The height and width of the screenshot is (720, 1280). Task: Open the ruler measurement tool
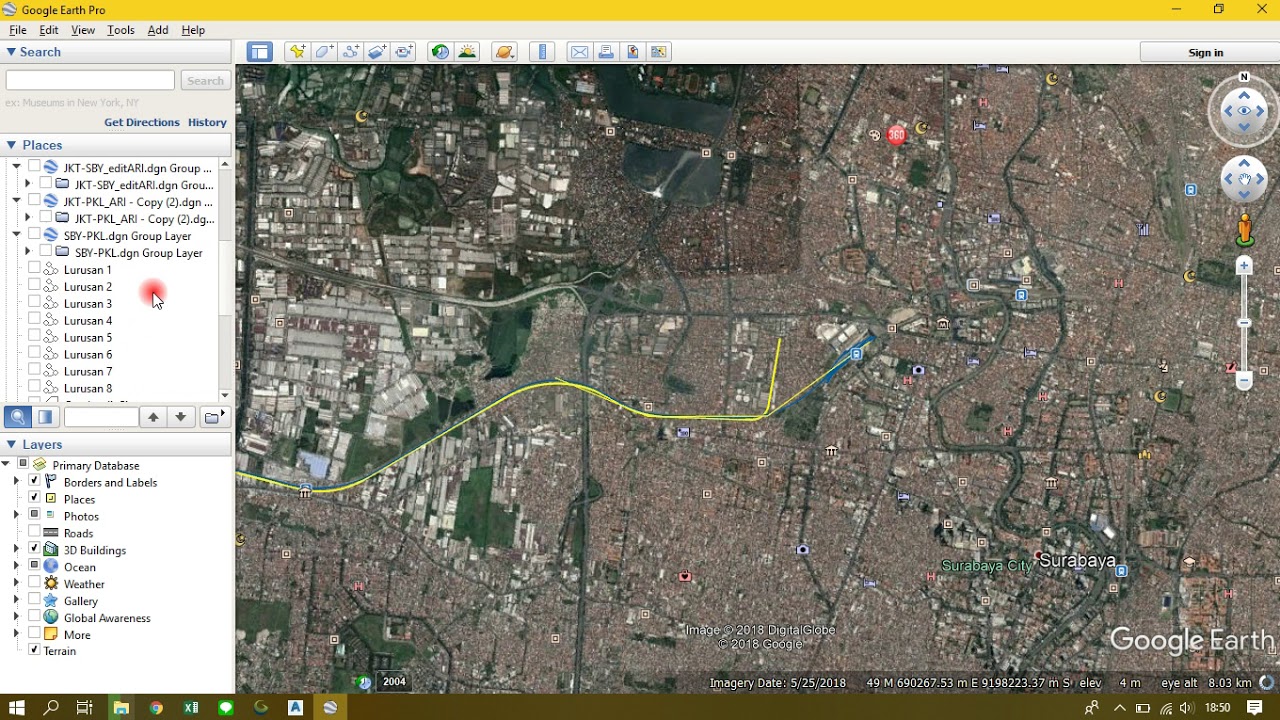[x=542, y=52]
